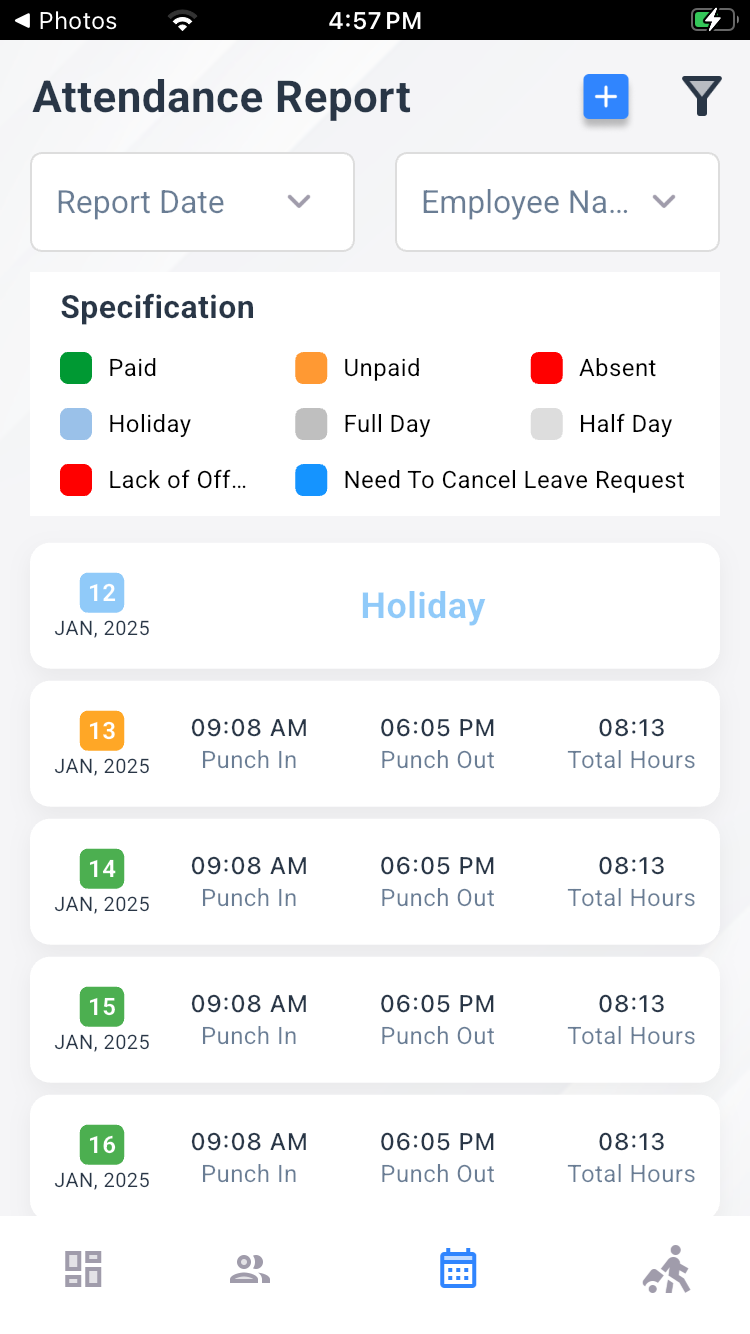Open the 12 Jan Holiday entry
The image size is (750, 1334).
click(x=375, y=606)
